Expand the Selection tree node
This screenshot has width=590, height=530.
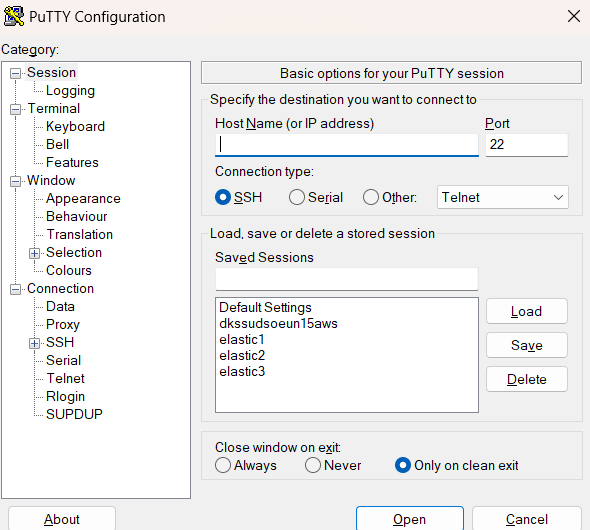34,253
